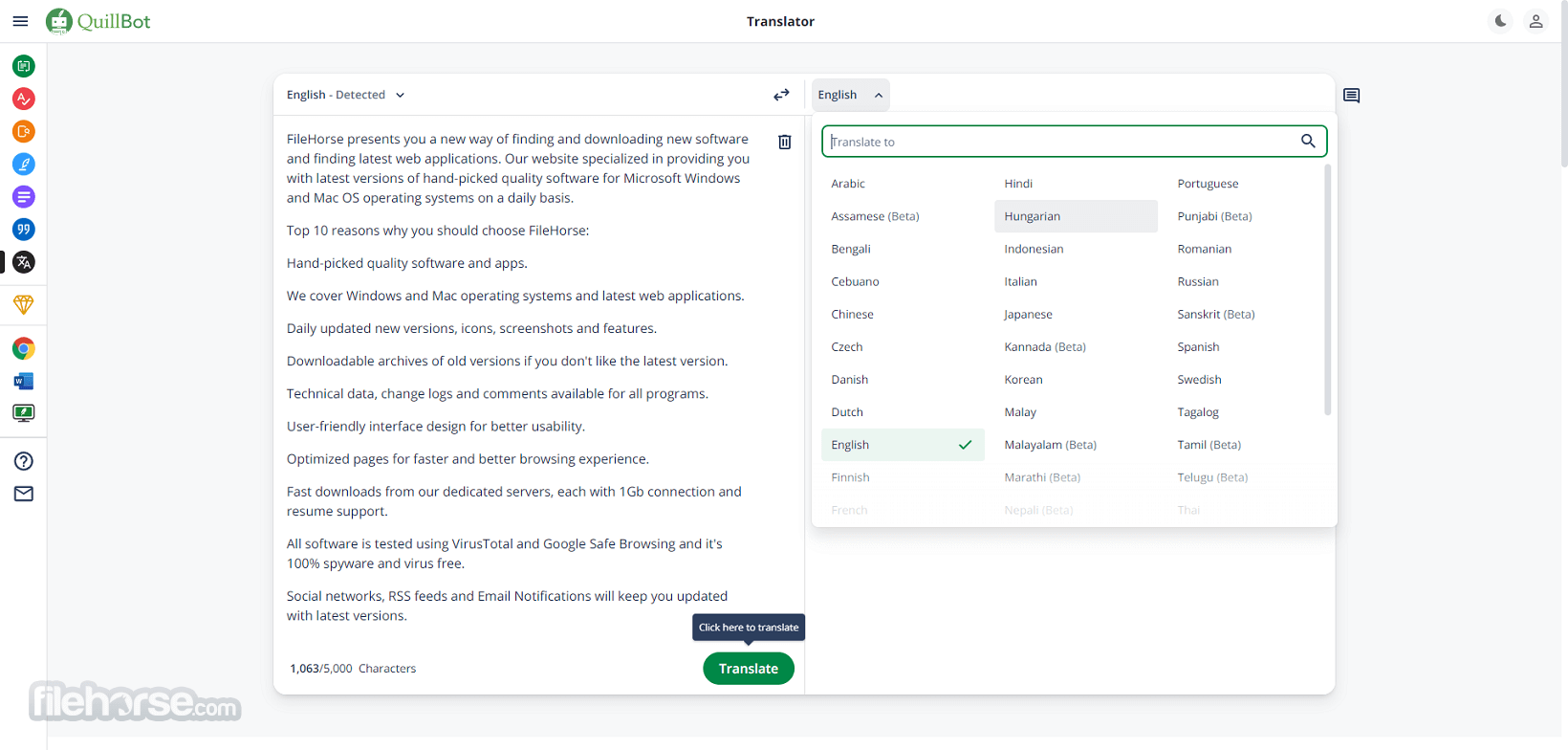This screenshot has height=750, width=1568.
Task: Choose Czech as target language
Action: (903, 346)
